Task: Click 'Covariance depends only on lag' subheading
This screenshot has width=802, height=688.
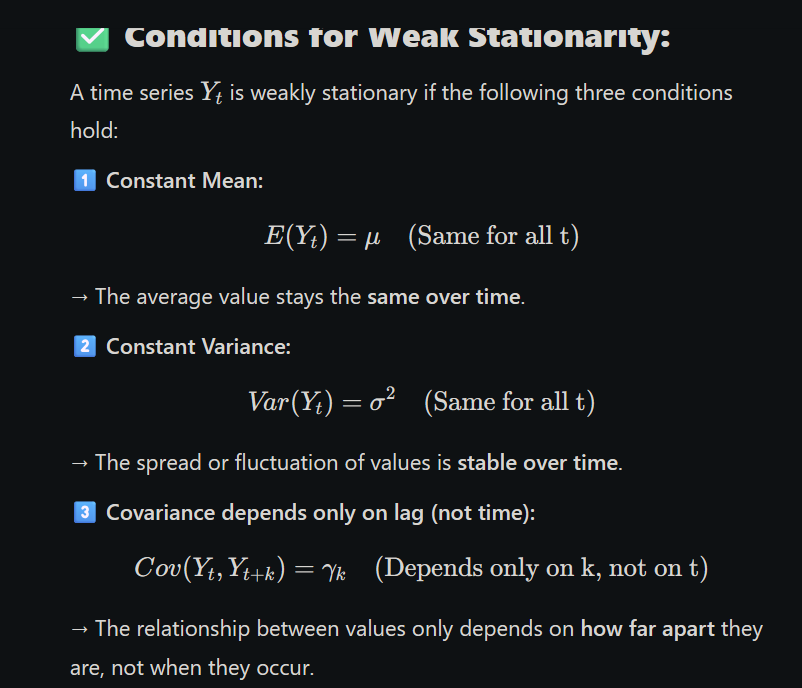Action: click(321, 513)
